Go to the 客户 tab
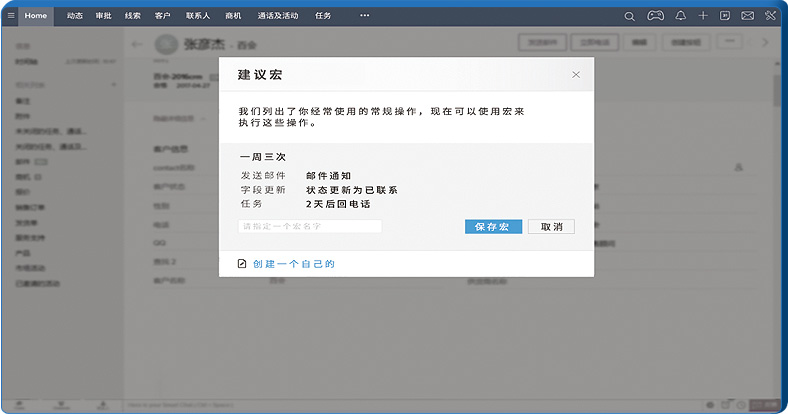 click(162, 16)
